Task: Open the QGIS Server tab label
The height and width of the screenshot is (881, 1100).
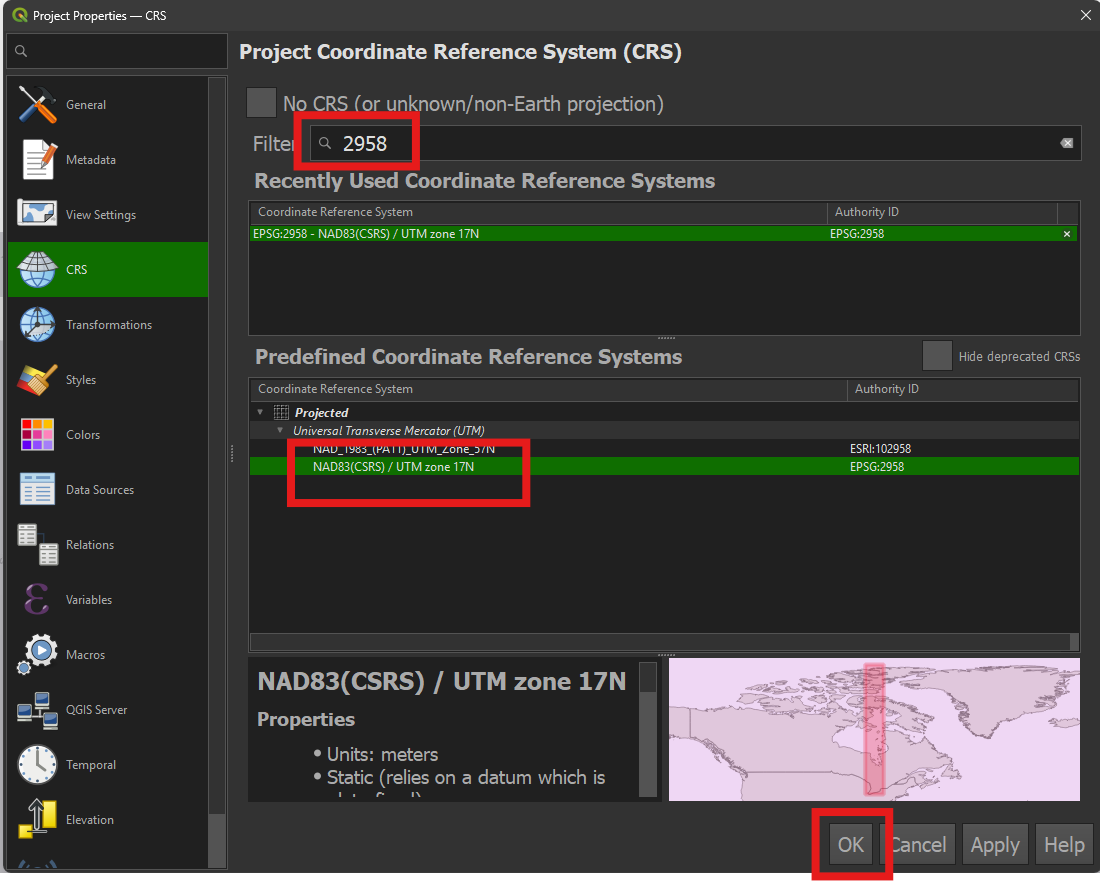Action: (97, 710)
